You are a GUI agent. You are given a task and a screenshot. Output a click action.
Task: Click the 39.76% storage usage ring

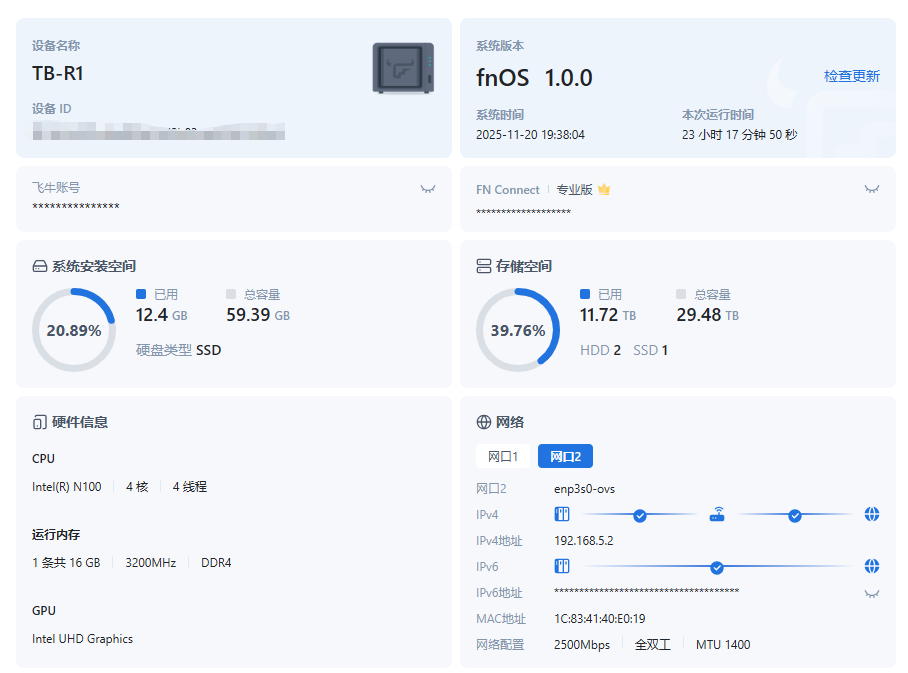(517, 330)
